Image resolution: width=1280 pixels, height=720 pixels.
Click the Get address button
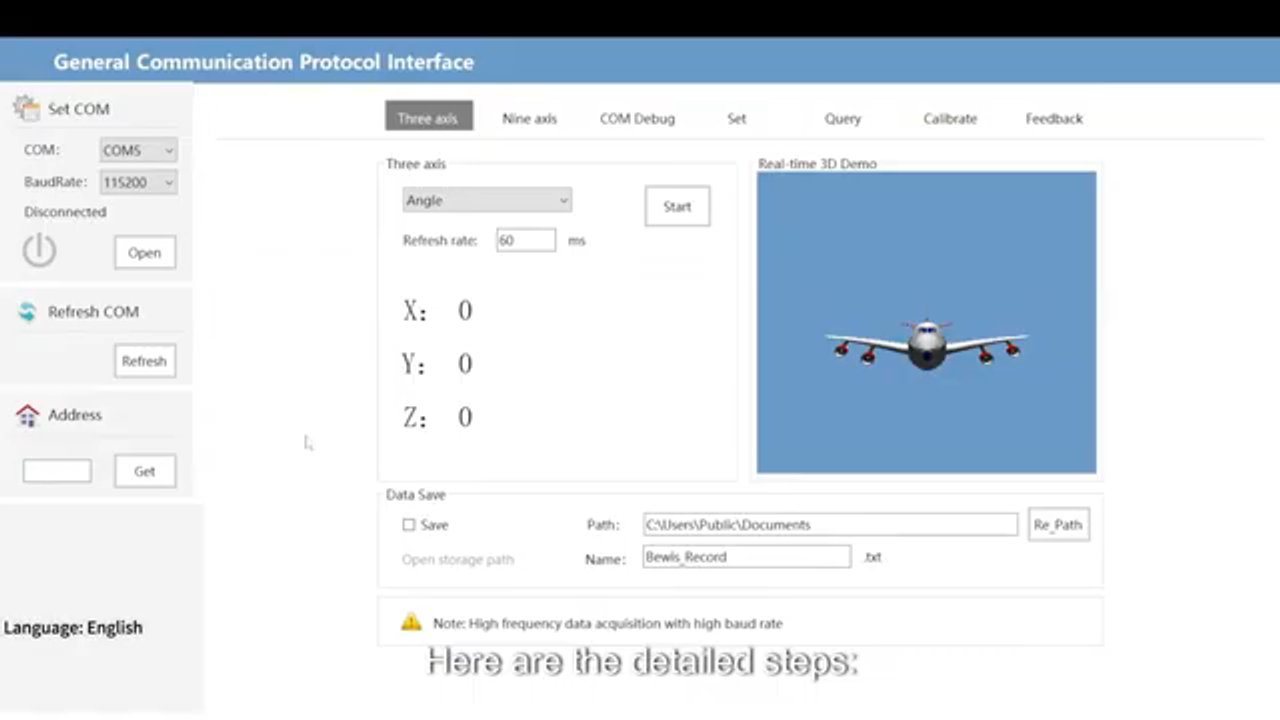(144, 471)
